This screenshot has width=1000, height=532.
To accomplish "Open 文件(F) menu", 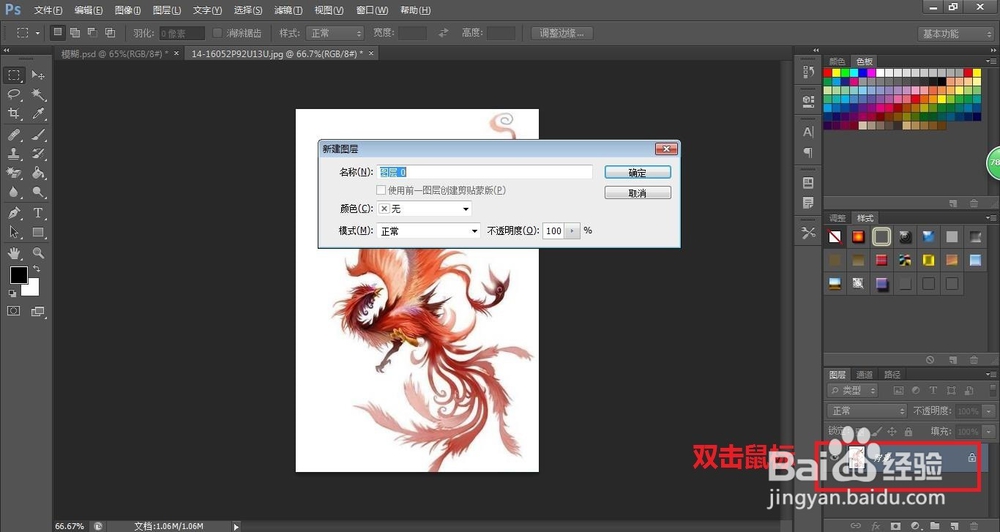I will [x=48, y=10].
